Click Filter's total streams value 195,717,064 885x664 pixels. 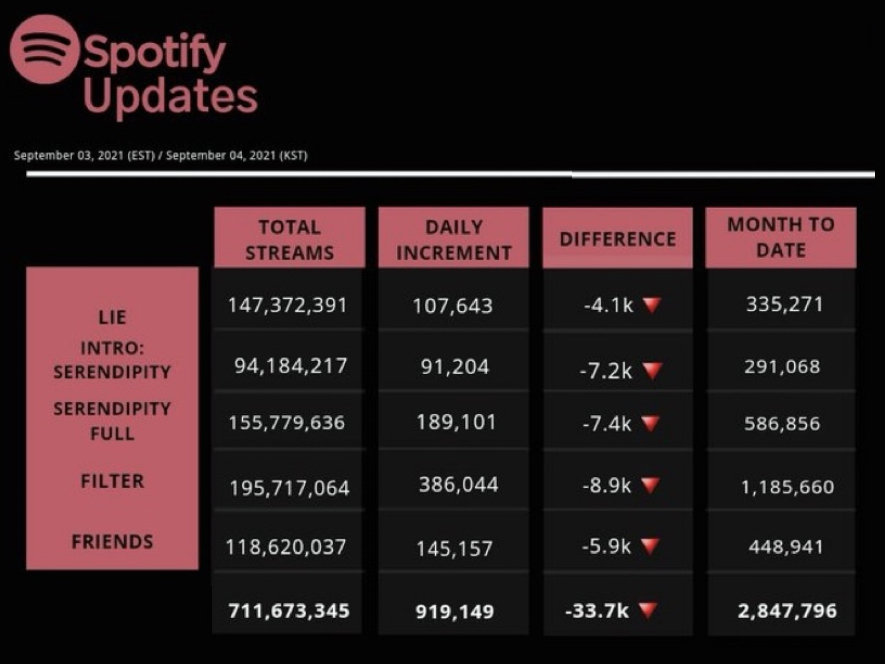click(289, 488)
